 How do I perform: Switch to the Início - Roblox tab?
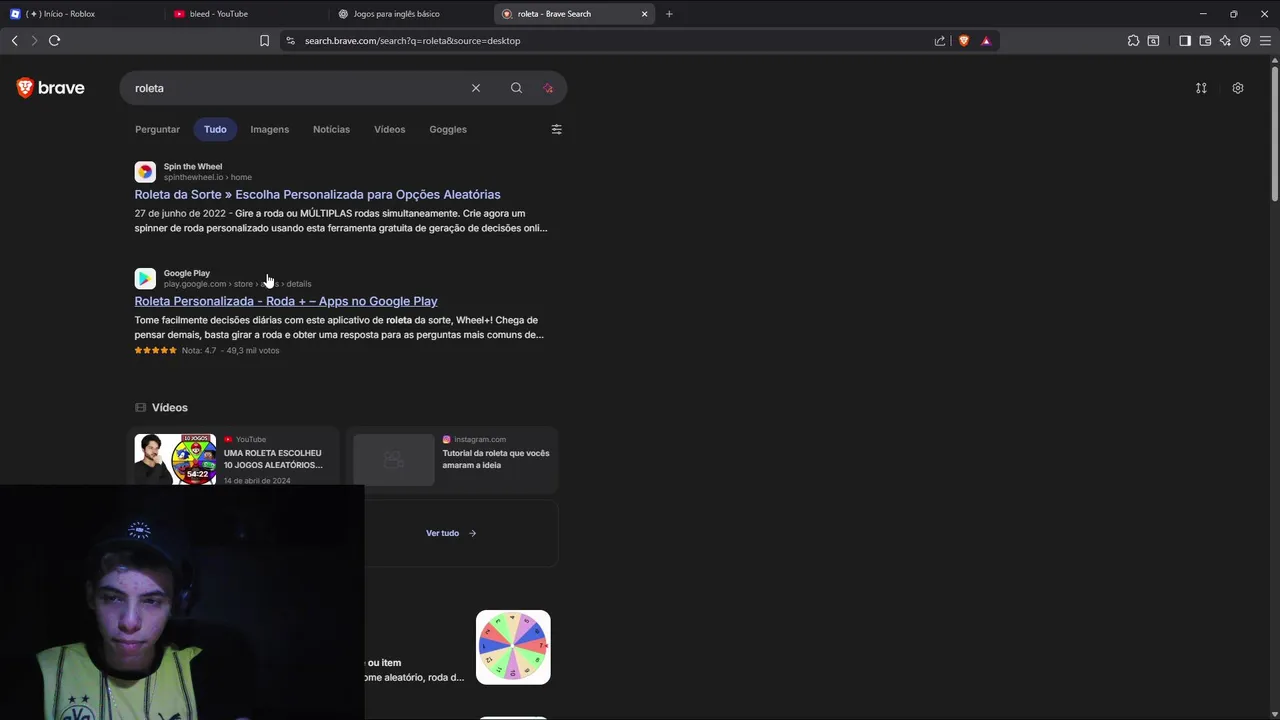(80, 14)
